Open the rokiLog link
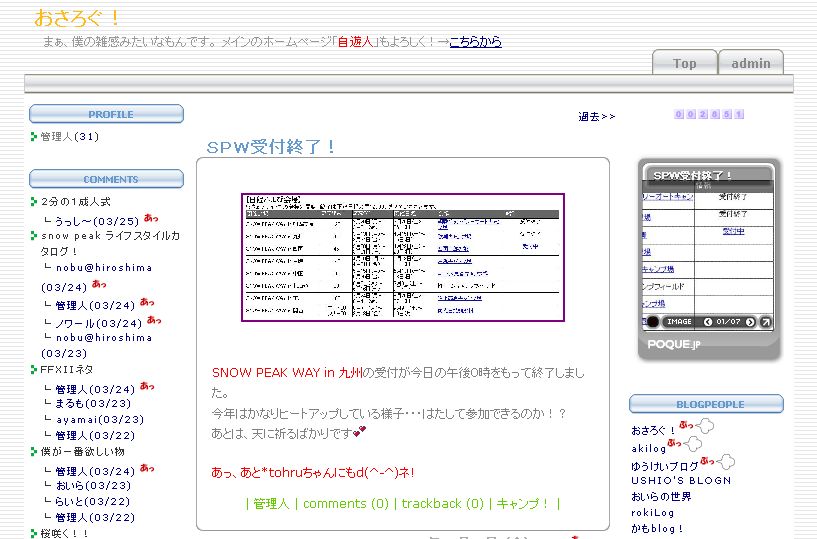 (652, 512)
